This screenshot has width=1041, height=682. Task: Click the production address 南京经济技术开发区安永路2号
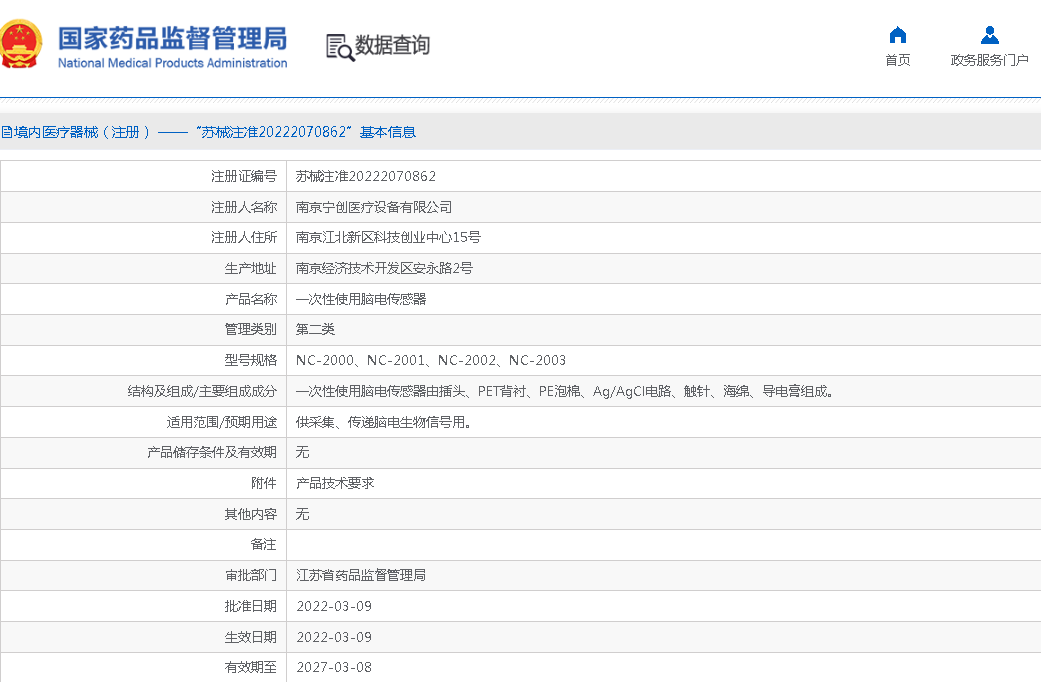[x=384, y=268]
